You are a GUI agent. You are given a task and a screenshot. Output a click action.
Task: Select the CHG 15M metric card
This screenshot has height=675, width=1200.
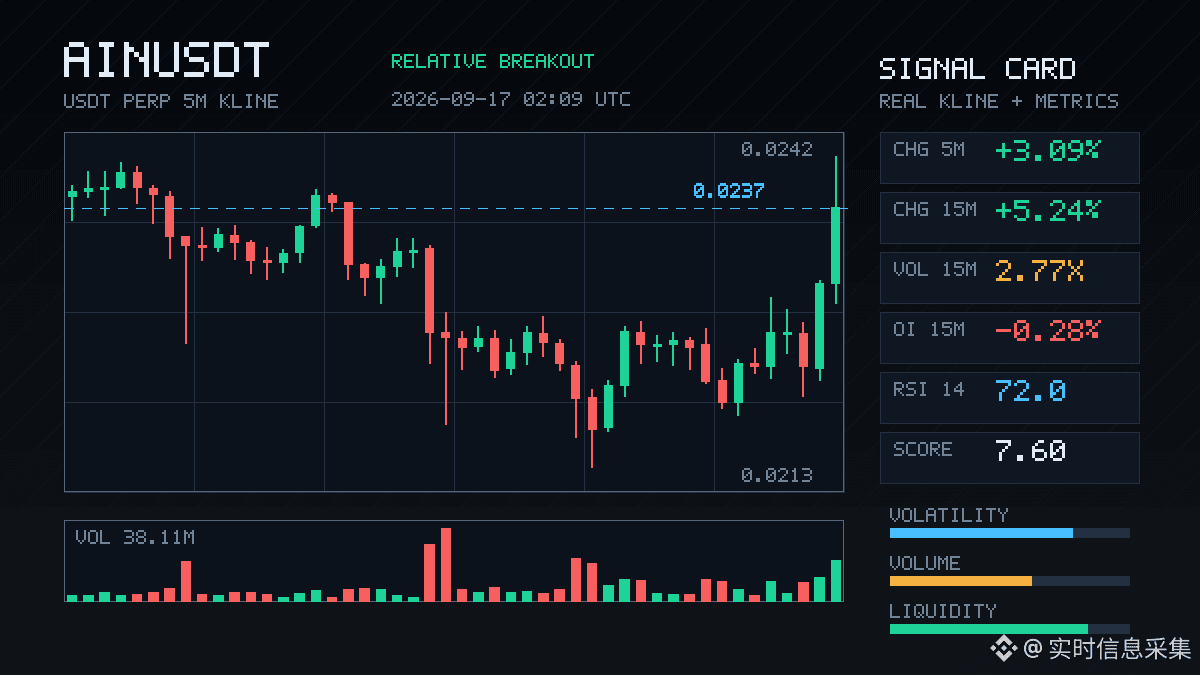point(1009,218)
